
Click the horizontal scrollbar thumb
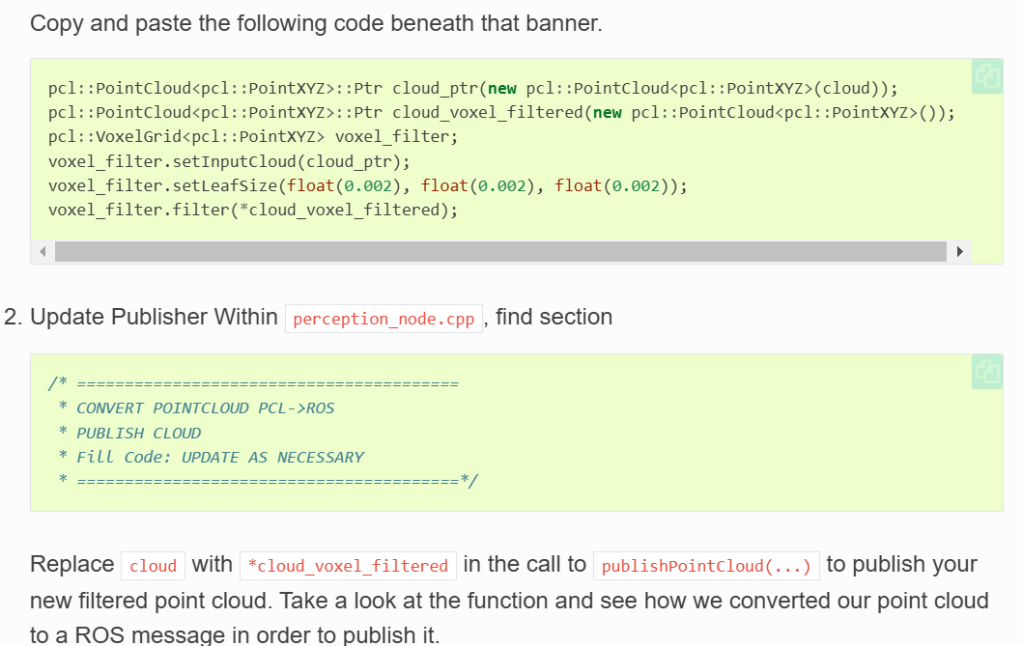(x=500, y=252)
